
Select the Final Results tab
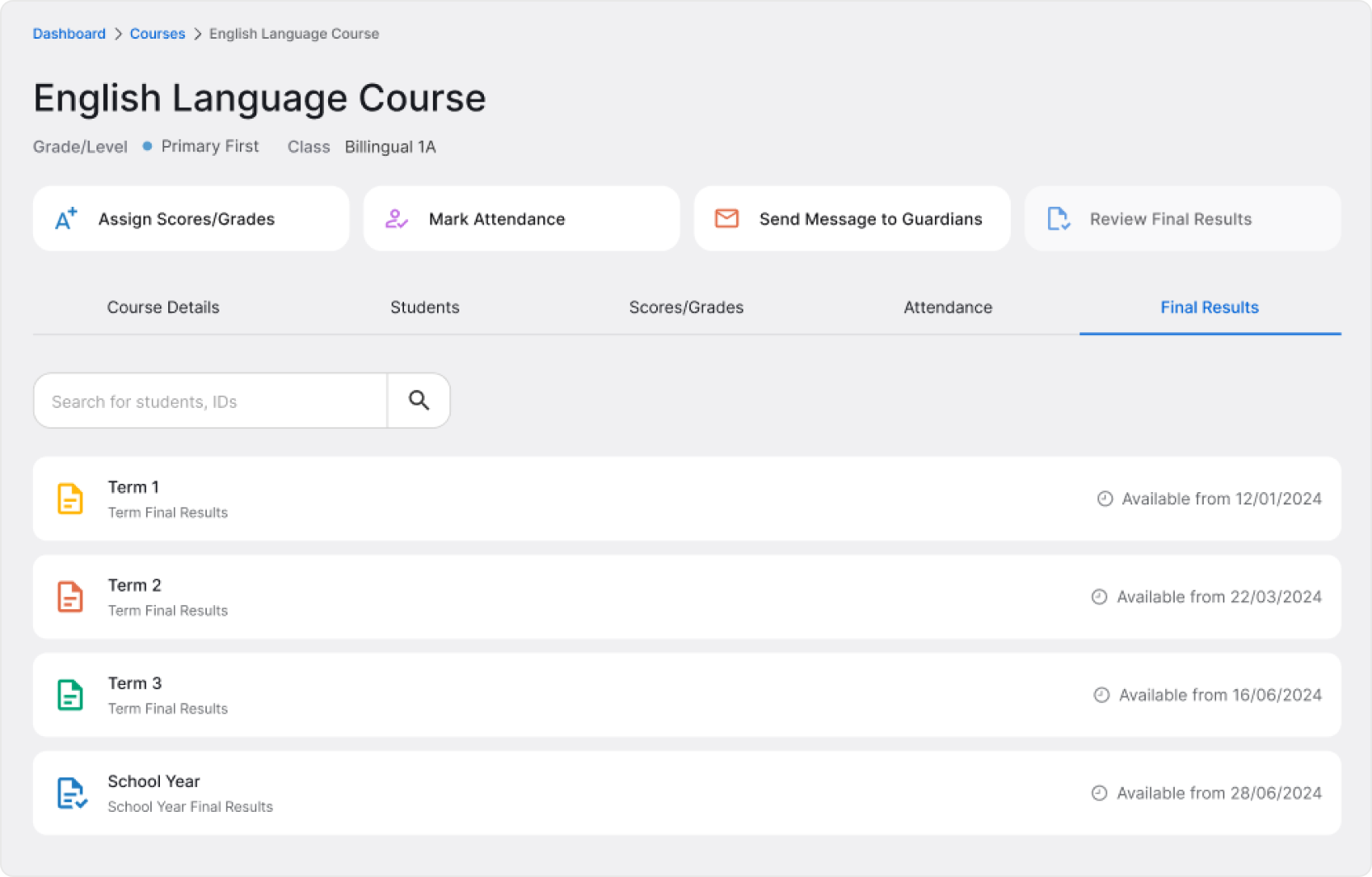[1209, 307]
